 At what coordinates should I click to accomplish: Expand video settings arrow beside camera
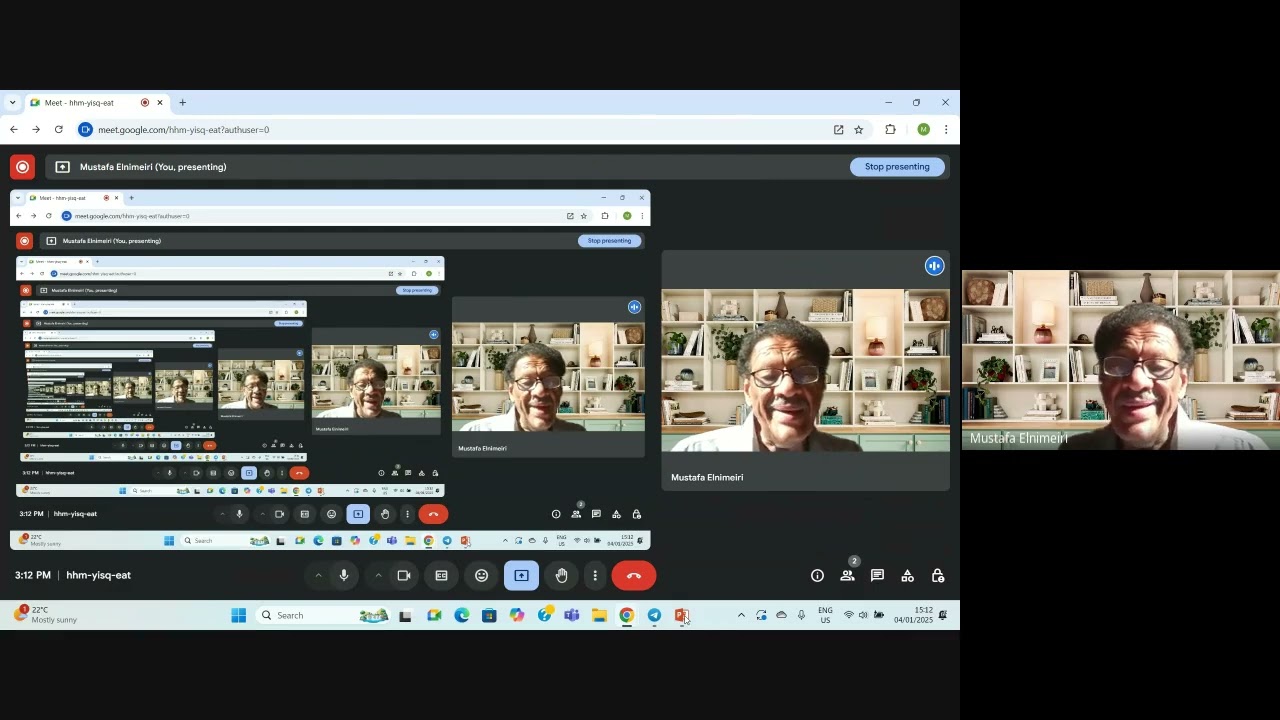[378, 576]
